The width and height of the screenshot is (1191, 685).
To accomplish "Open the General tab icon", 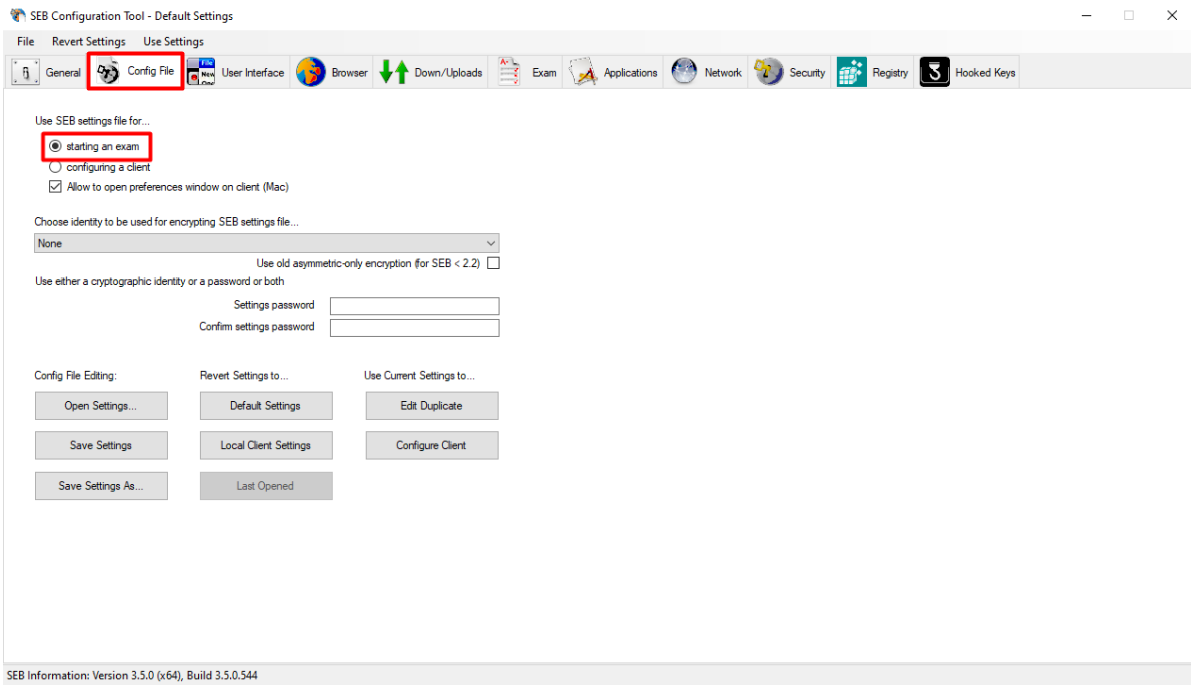I will (x=24, y=73).
